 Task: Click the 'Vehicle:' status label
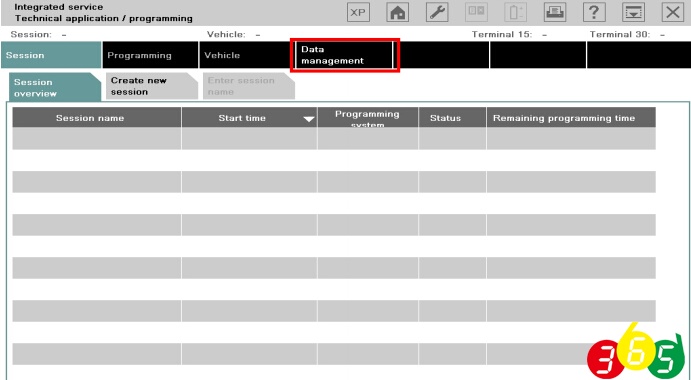click(226, 34)
